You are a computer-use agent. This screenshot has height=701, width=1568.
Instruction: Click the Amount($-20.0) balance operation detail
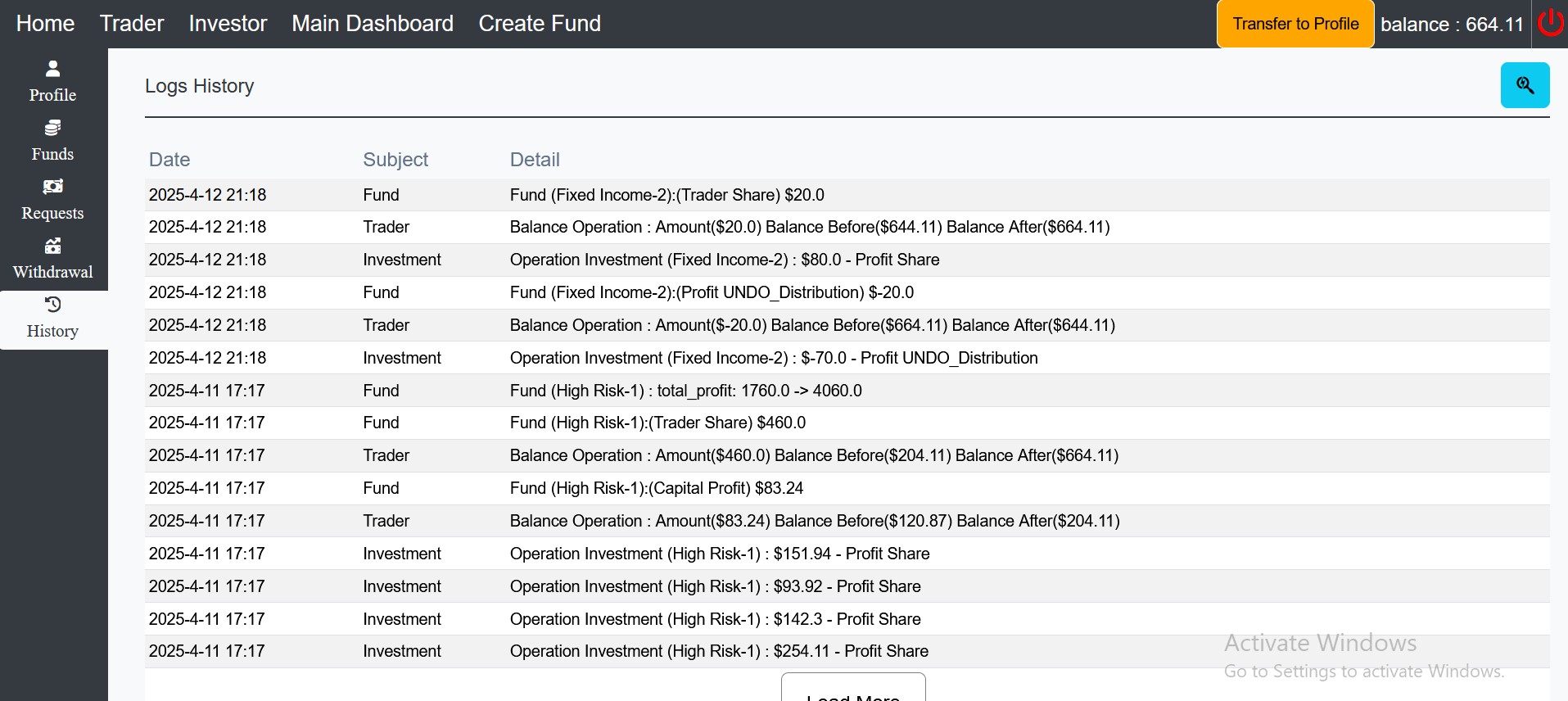[x=812, y=325]
